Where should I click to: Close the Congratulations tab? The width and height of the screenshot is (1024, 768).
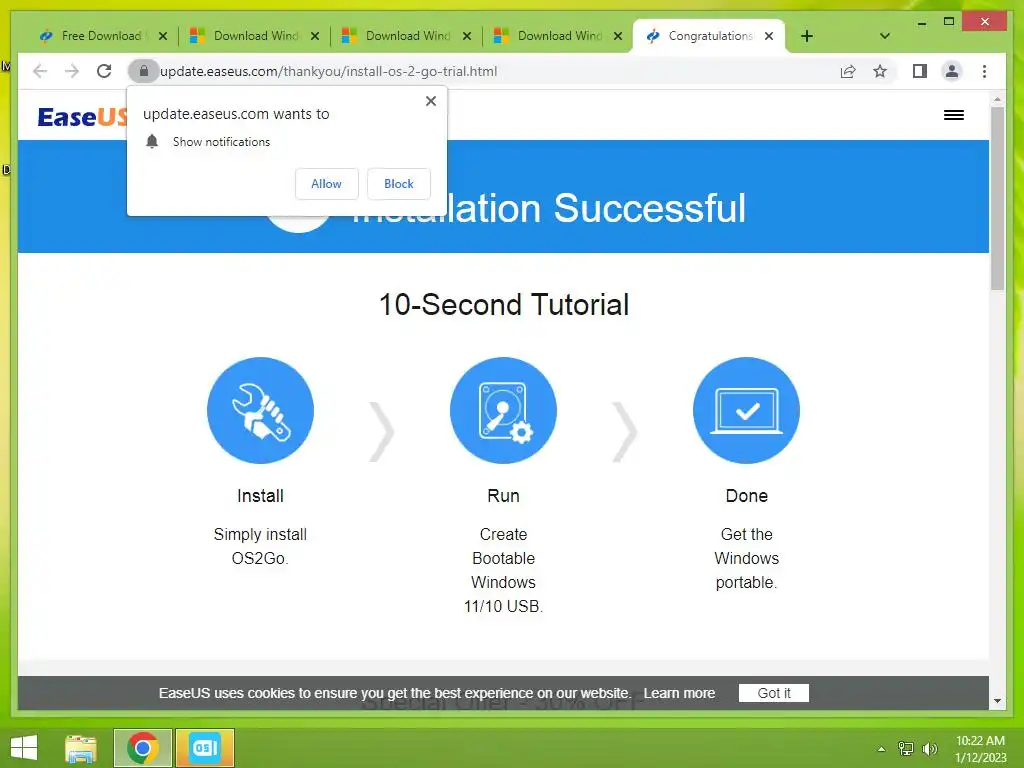pos(769,36)
